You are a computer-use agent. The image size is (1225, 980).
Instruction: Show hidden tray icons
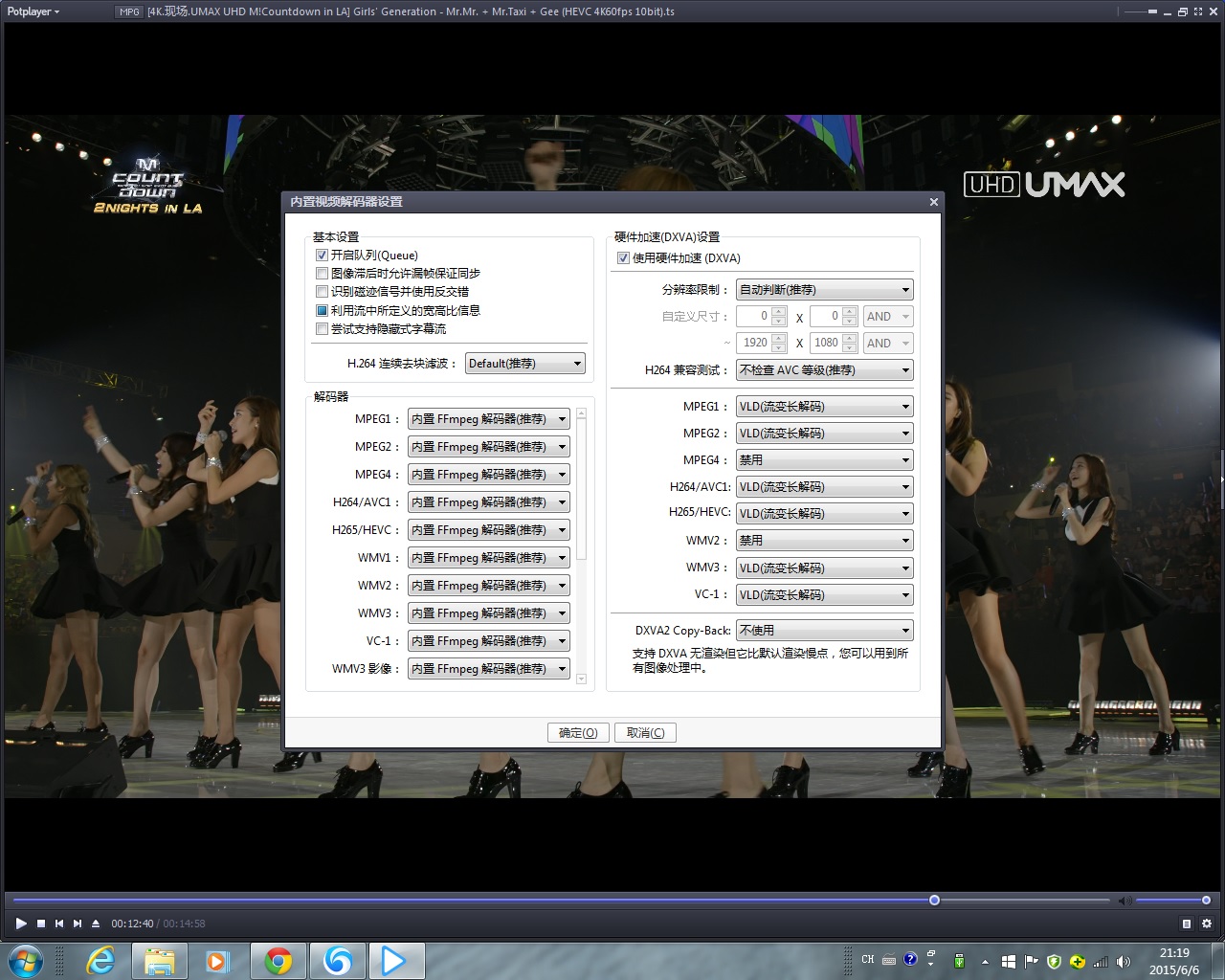(x=985, y=962)
